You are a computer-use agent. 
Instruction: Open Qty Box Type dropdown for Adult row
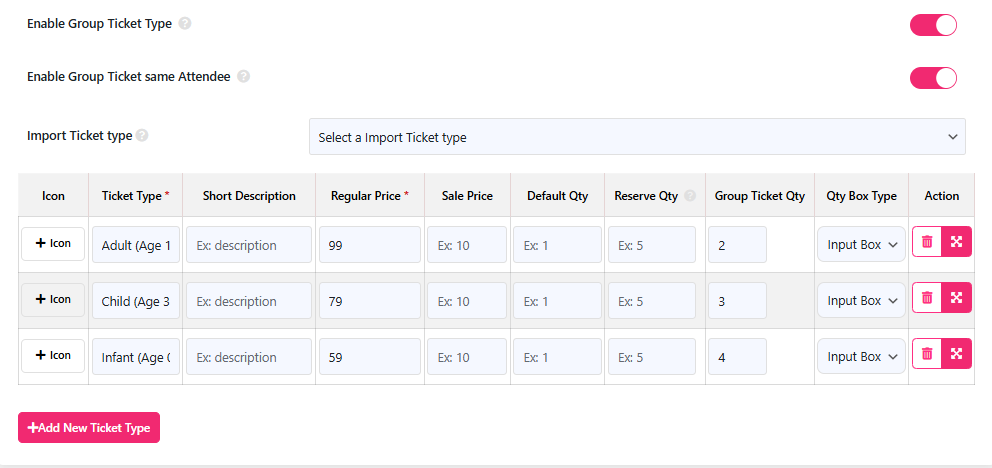861,245
